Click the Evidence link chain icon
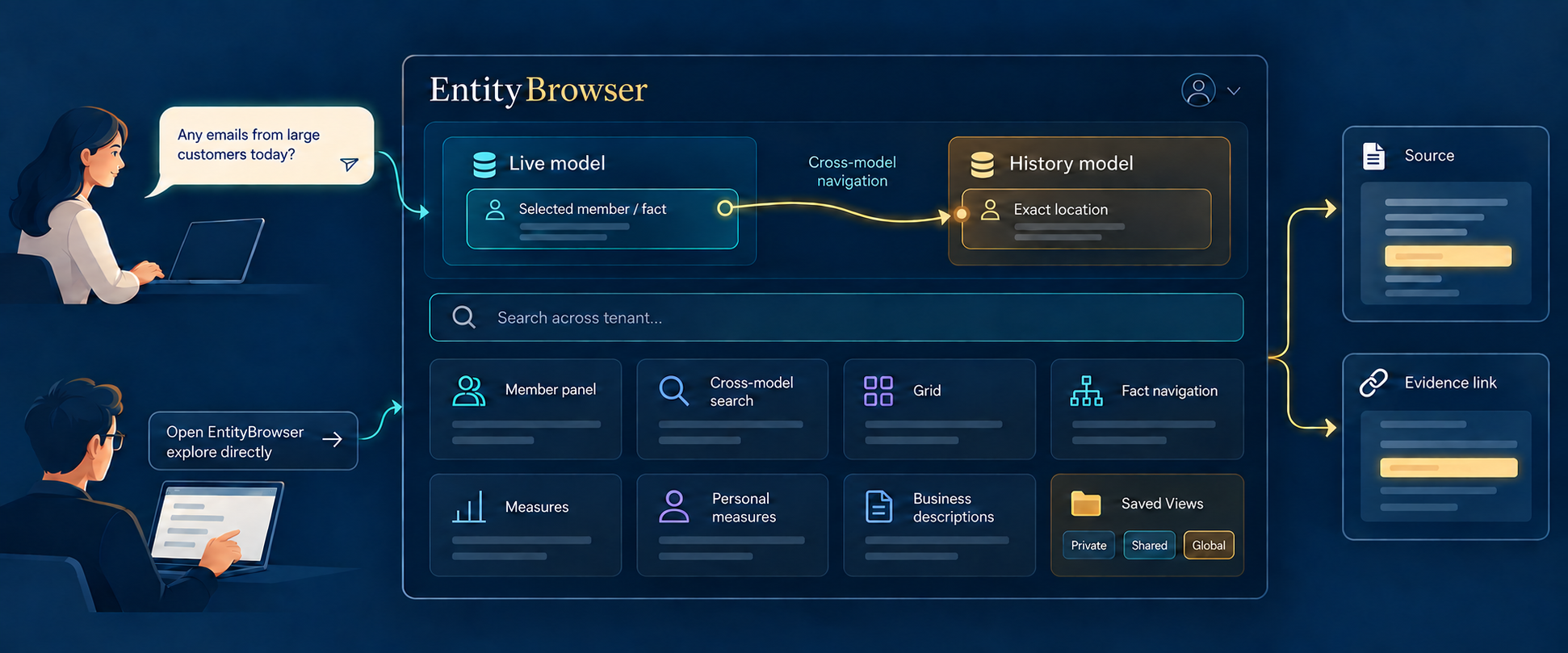This screenshot has width=1568, height=653. click(x=1373, y=383)
